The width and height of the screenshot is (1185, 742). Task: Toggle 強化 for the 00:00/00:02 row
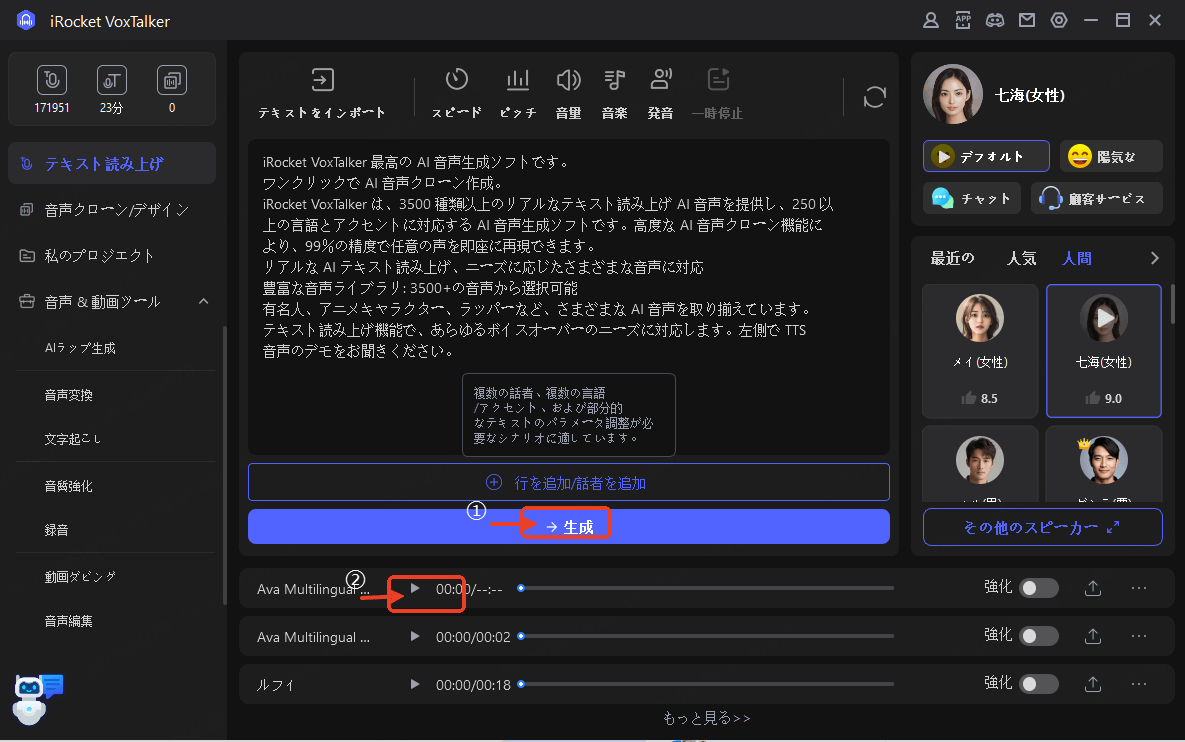1038,636
